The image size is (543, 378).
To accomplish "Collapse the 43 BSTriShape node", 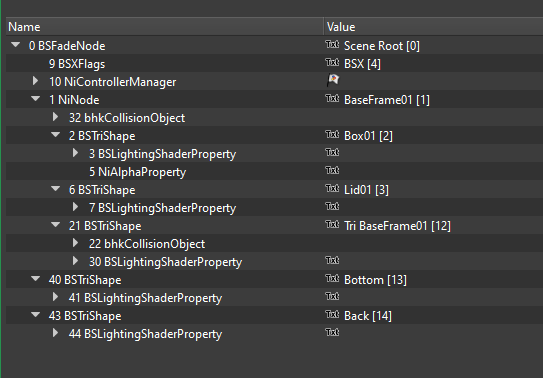I will (x=35, y=315).
